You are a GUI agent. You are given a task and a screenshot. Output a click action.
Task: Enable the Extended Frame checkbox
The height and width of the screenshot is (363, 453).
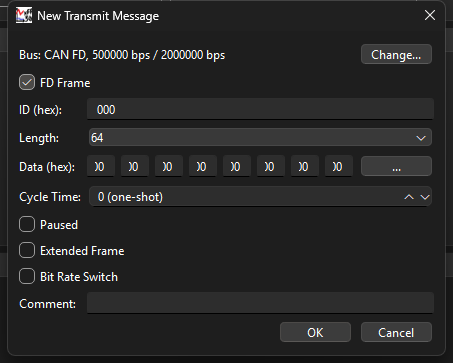(x=27, y=250)
